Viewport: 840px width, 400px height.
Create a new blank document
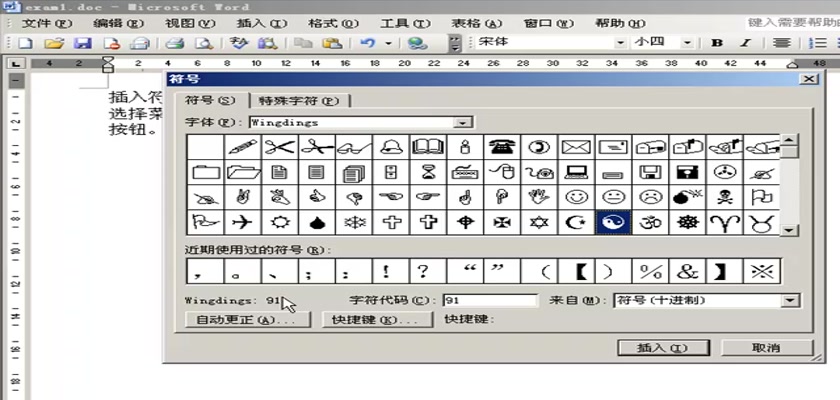[x=25, y=43]
